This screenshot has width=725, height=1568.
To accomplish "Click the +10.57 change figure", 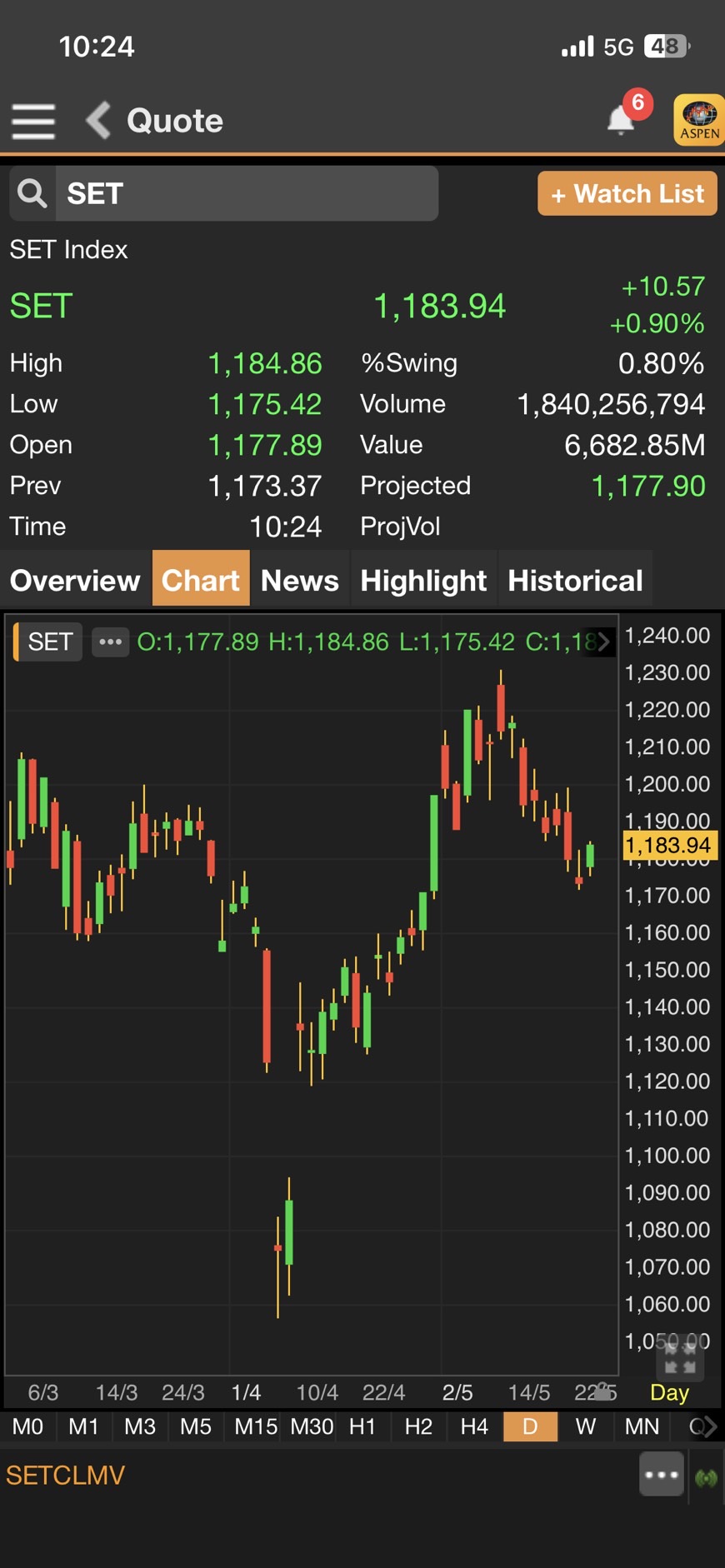I will (663, 287).
